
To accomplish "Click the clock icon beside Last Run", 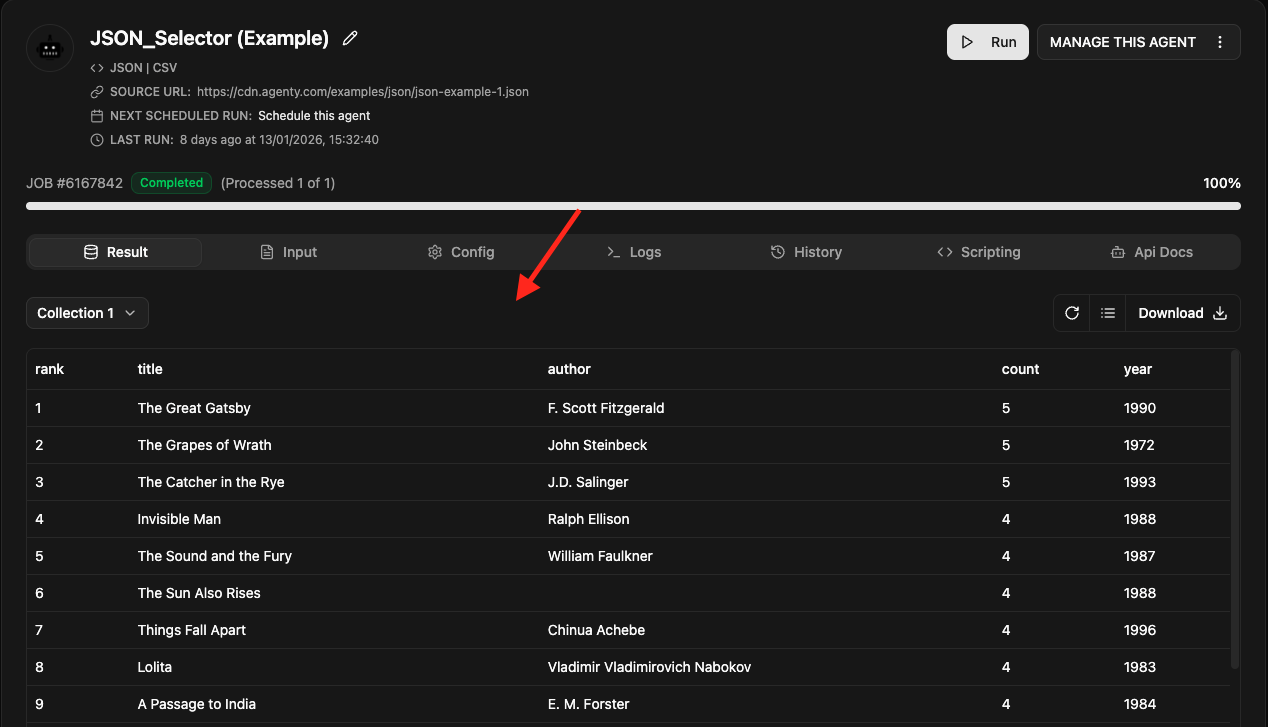I will 97,140.
